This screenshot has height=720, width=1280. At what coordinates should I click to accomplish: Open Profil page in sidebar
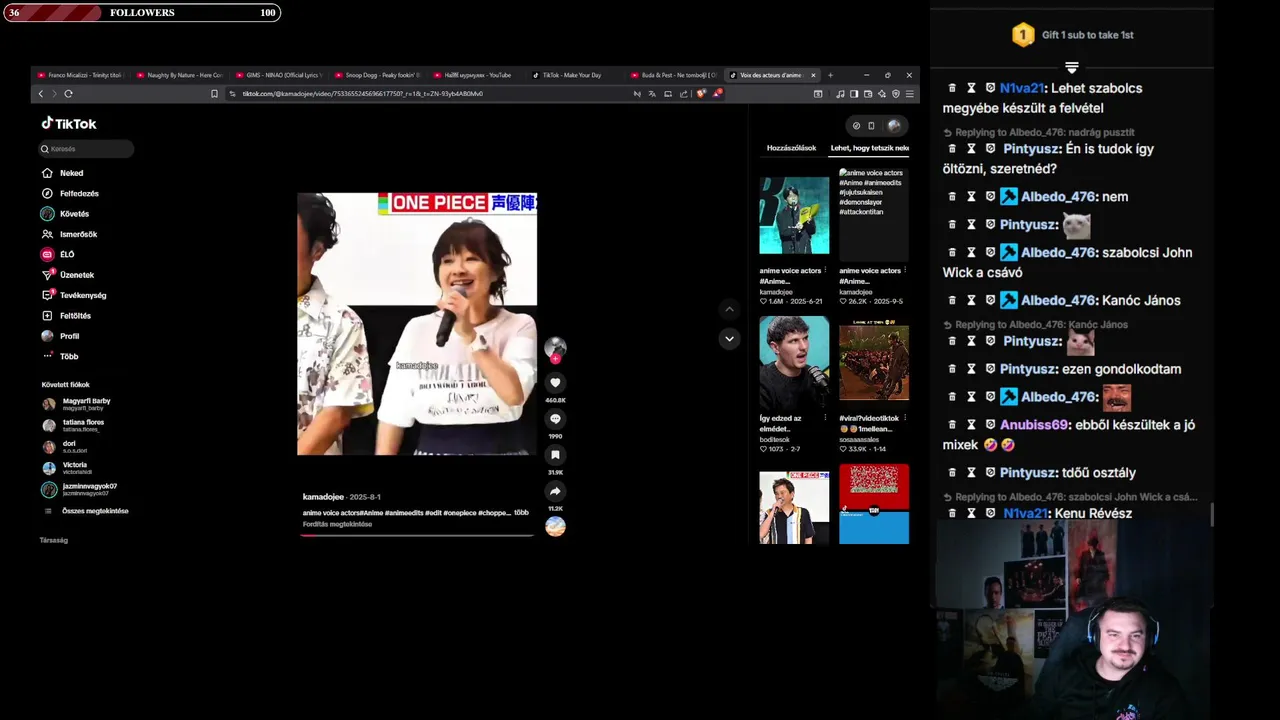point(60,336)
